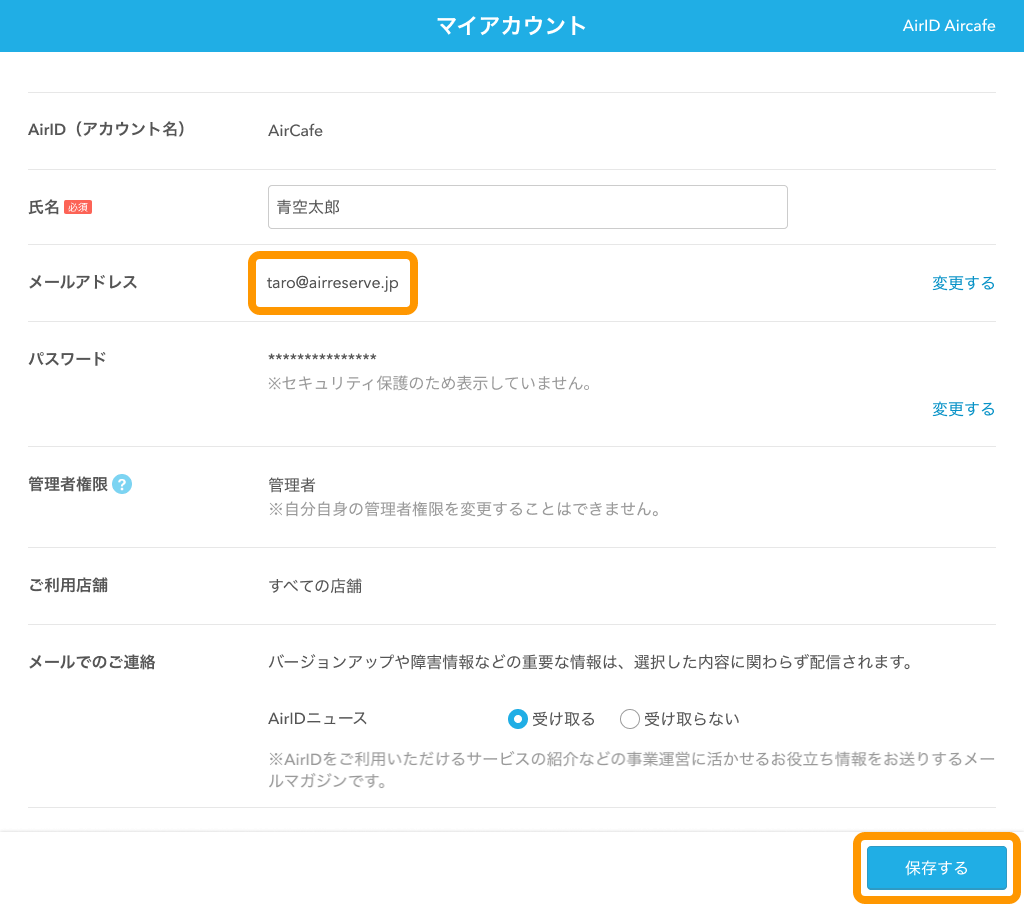Click the マイアカウント page title
Screen dimensions: 1024x916
511,25
